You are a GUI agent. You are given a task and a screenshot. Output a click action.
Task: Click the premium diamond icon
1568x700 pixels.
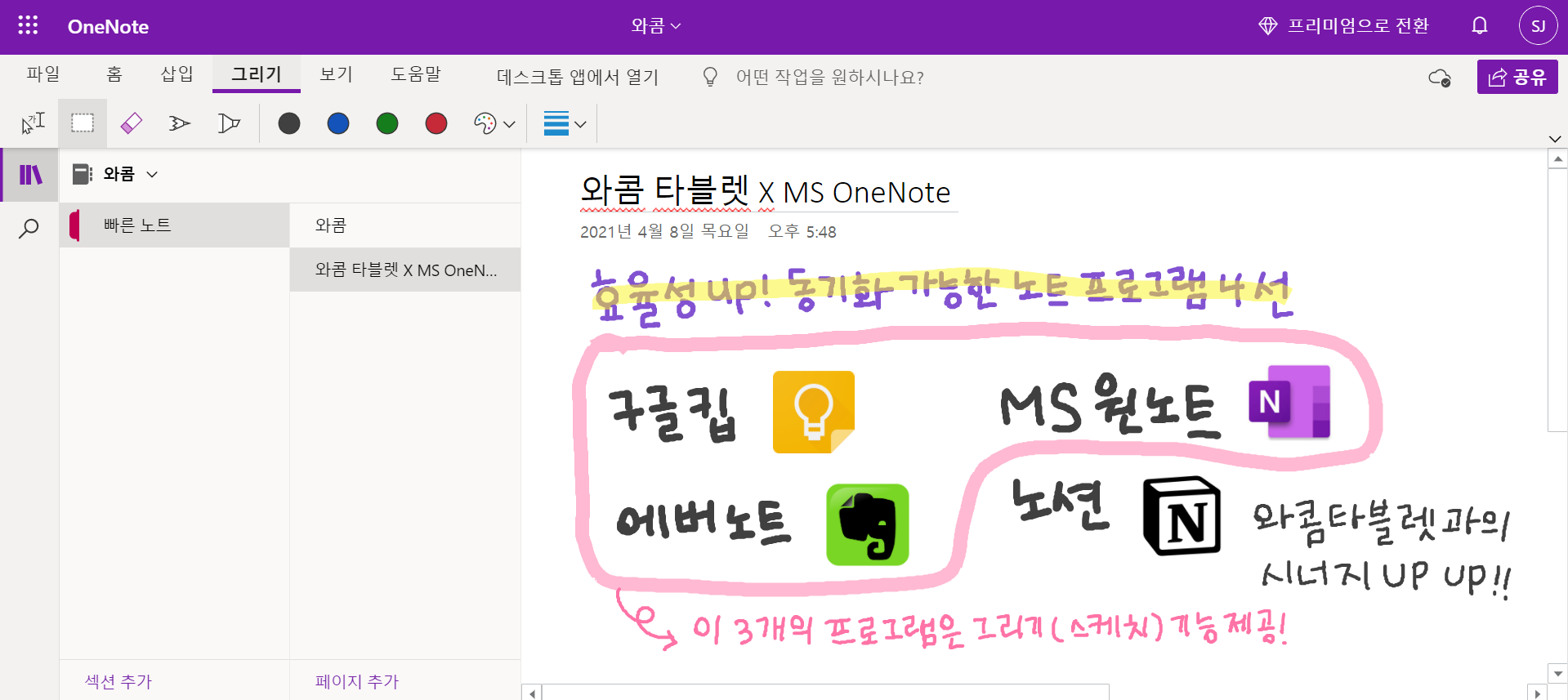1267,26
